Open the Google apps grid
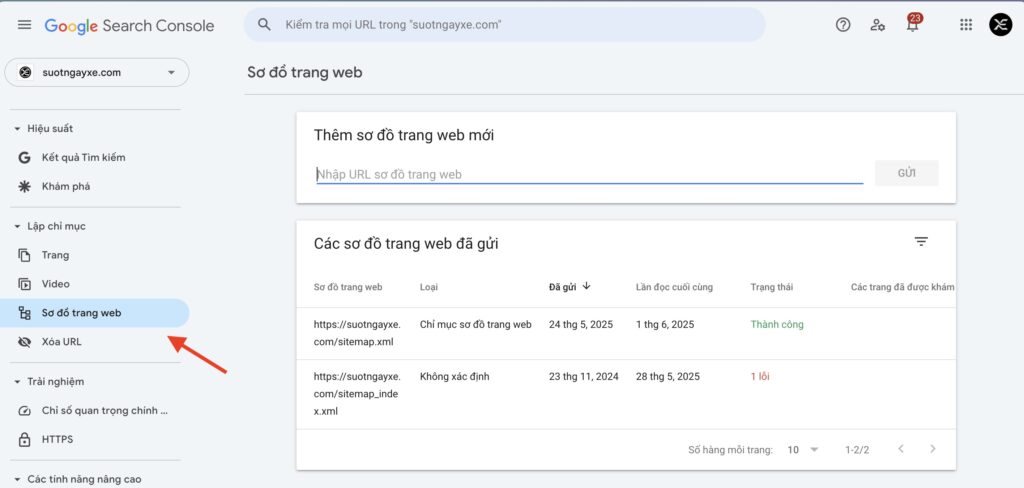The height and width of the screenshot is (488, 1024). point(966,25)
